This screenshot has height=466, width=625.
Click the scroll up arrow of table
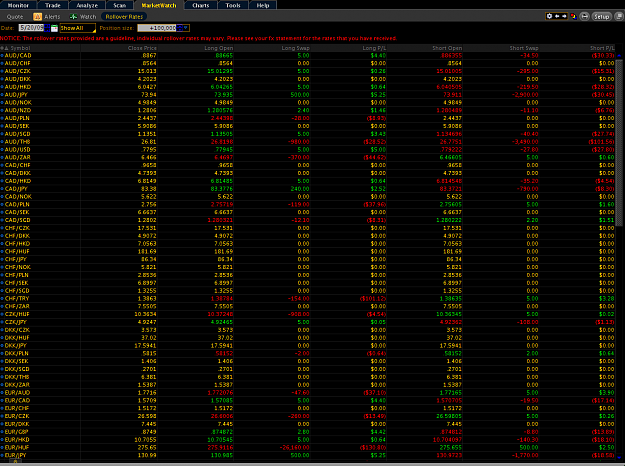619,56
